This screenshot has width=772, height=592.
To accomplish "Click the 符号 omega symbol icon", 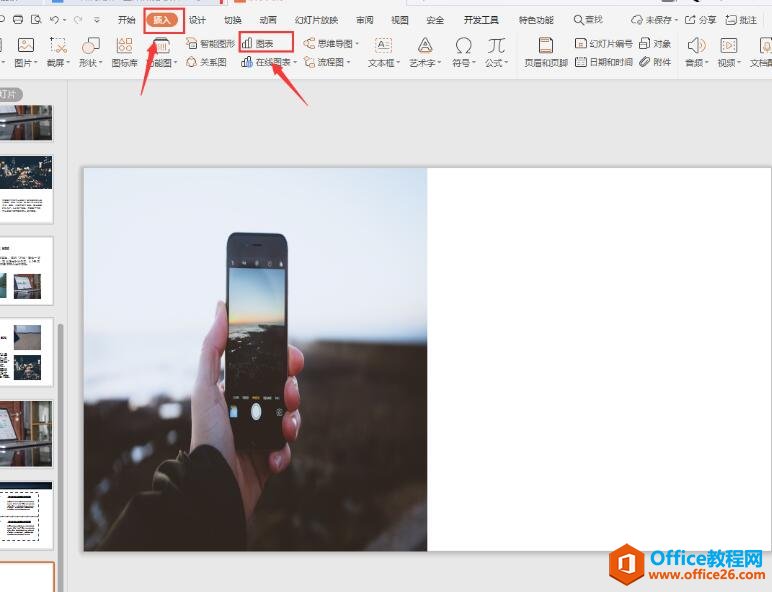I will [x=463, y=46].
